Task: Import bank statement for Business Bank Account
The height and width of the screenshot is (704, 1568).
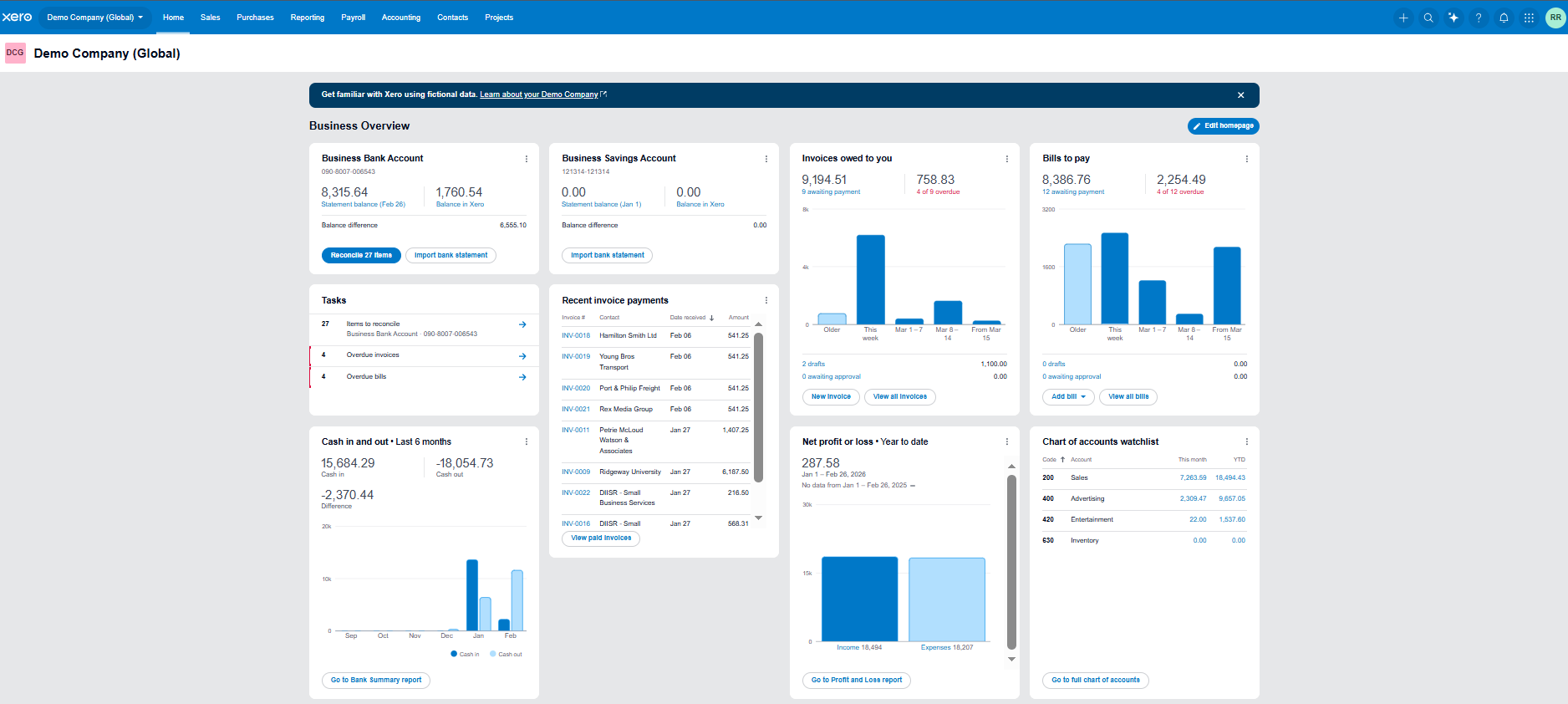Action: [451, 256]
